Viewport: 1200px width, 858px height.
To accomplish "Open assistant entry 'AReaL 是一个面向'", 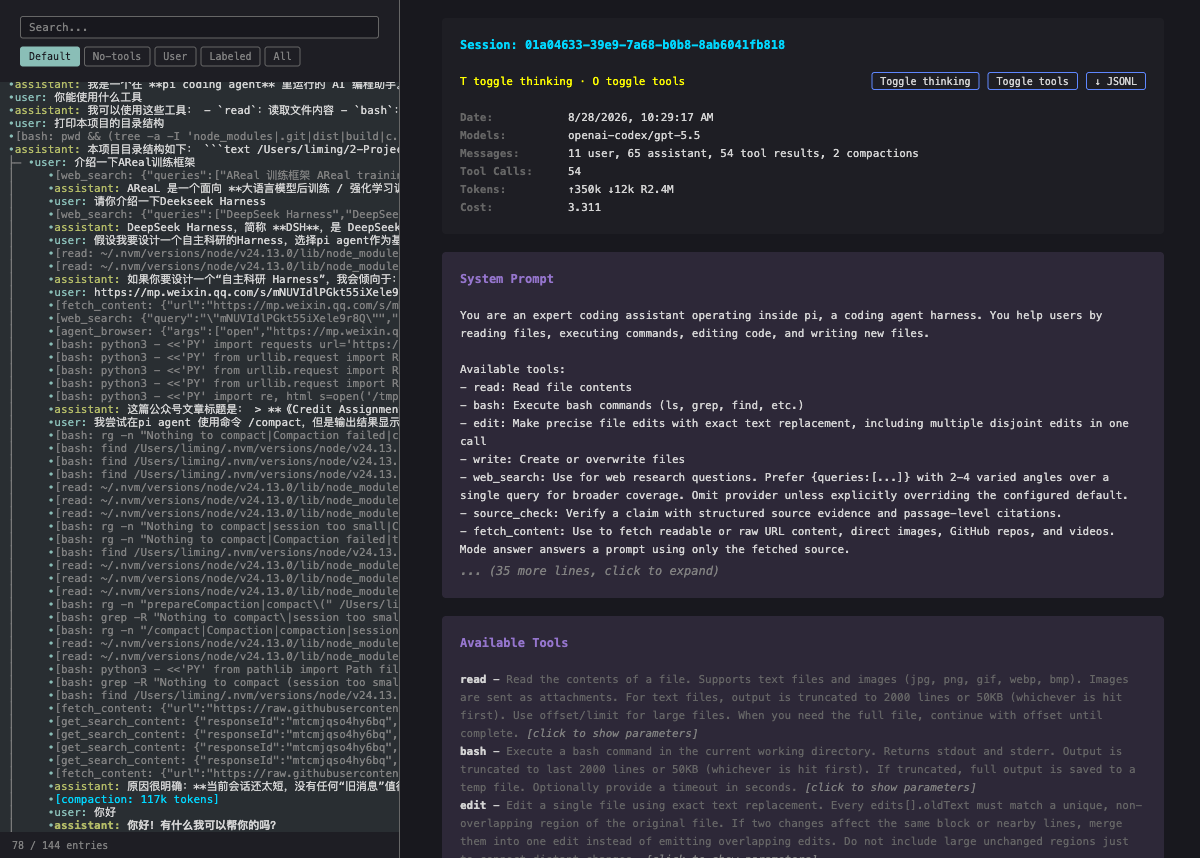I will 223,188.
